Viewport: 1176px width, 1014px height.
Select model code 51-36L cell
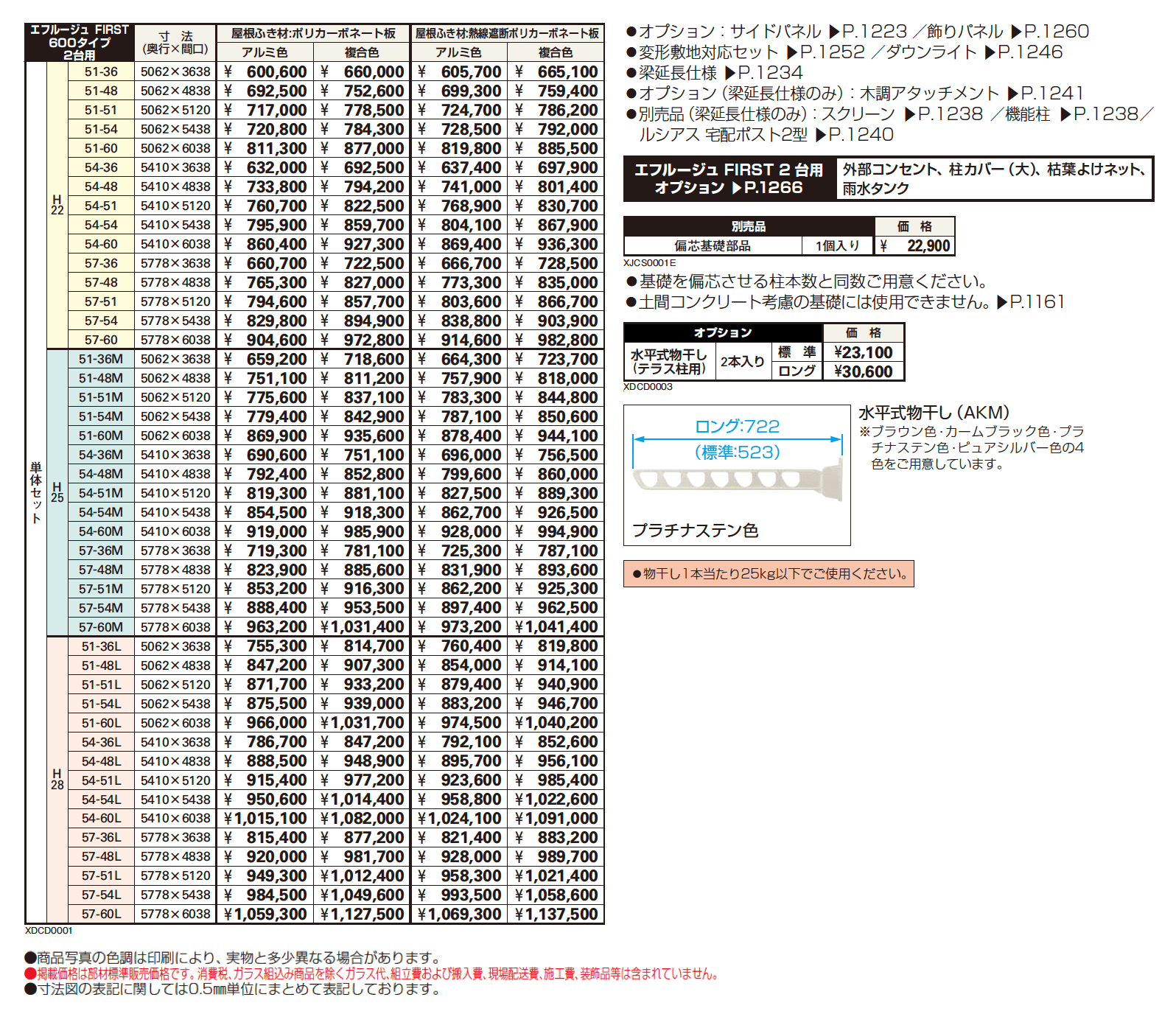click(101, 646)
